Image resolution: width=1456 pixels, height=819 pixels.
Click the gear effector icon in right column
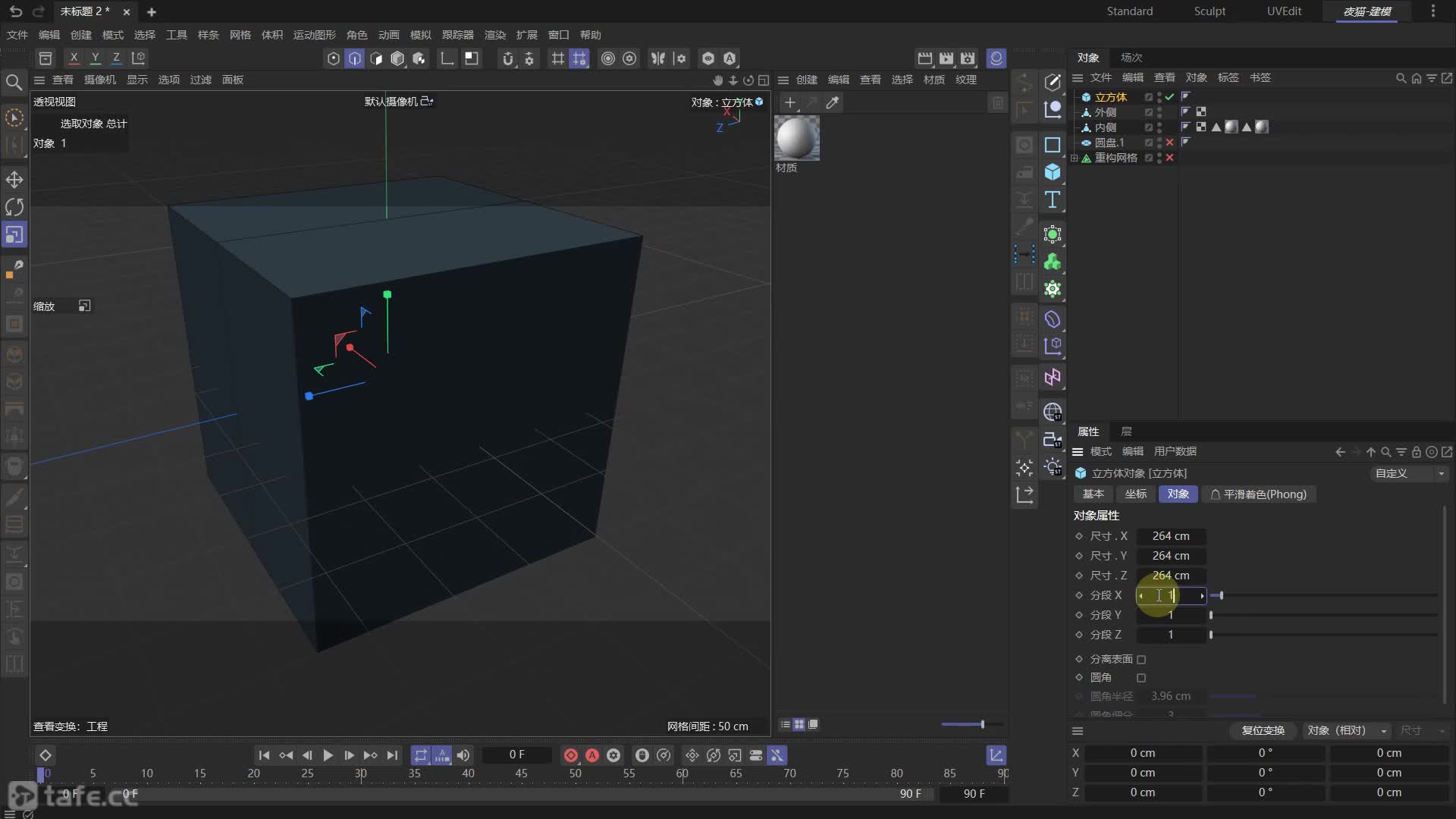pyautogui.click(x=1053, y=289)
